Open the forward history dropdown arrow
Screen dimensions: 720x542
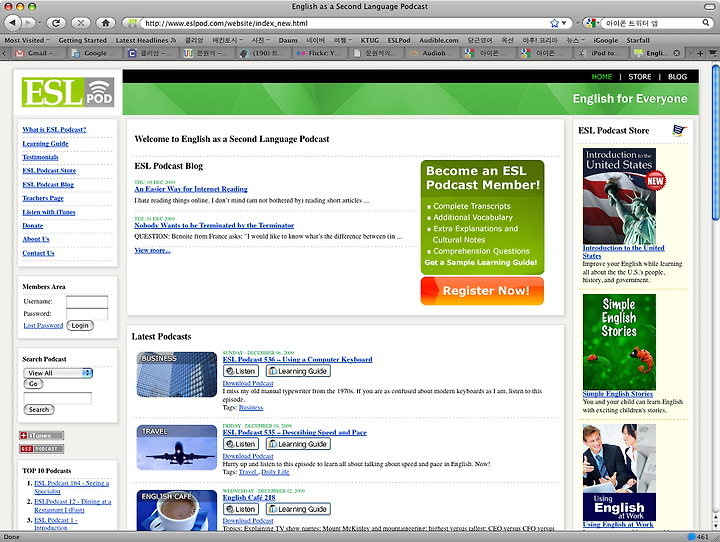[x=39, y=23]
